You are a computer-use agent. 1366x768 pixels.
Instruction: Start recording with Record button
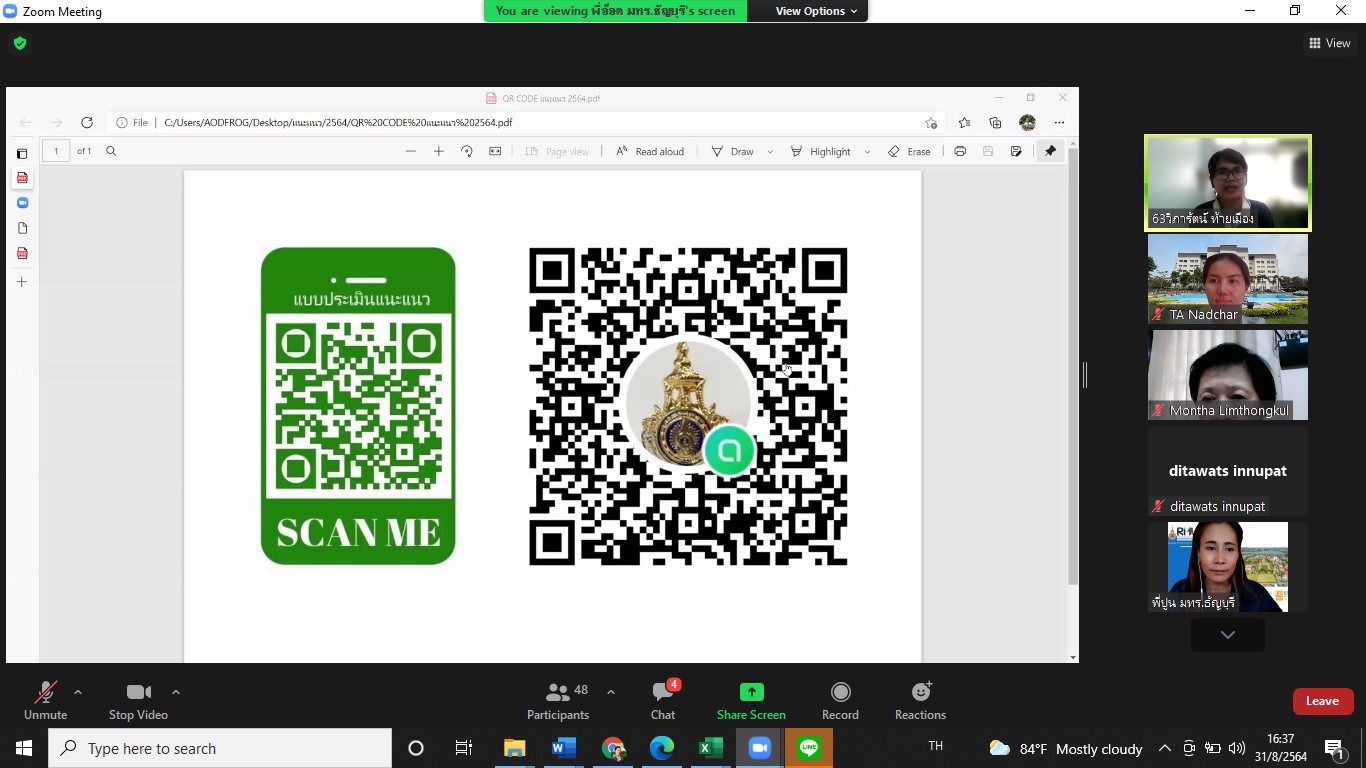point(840,701)
